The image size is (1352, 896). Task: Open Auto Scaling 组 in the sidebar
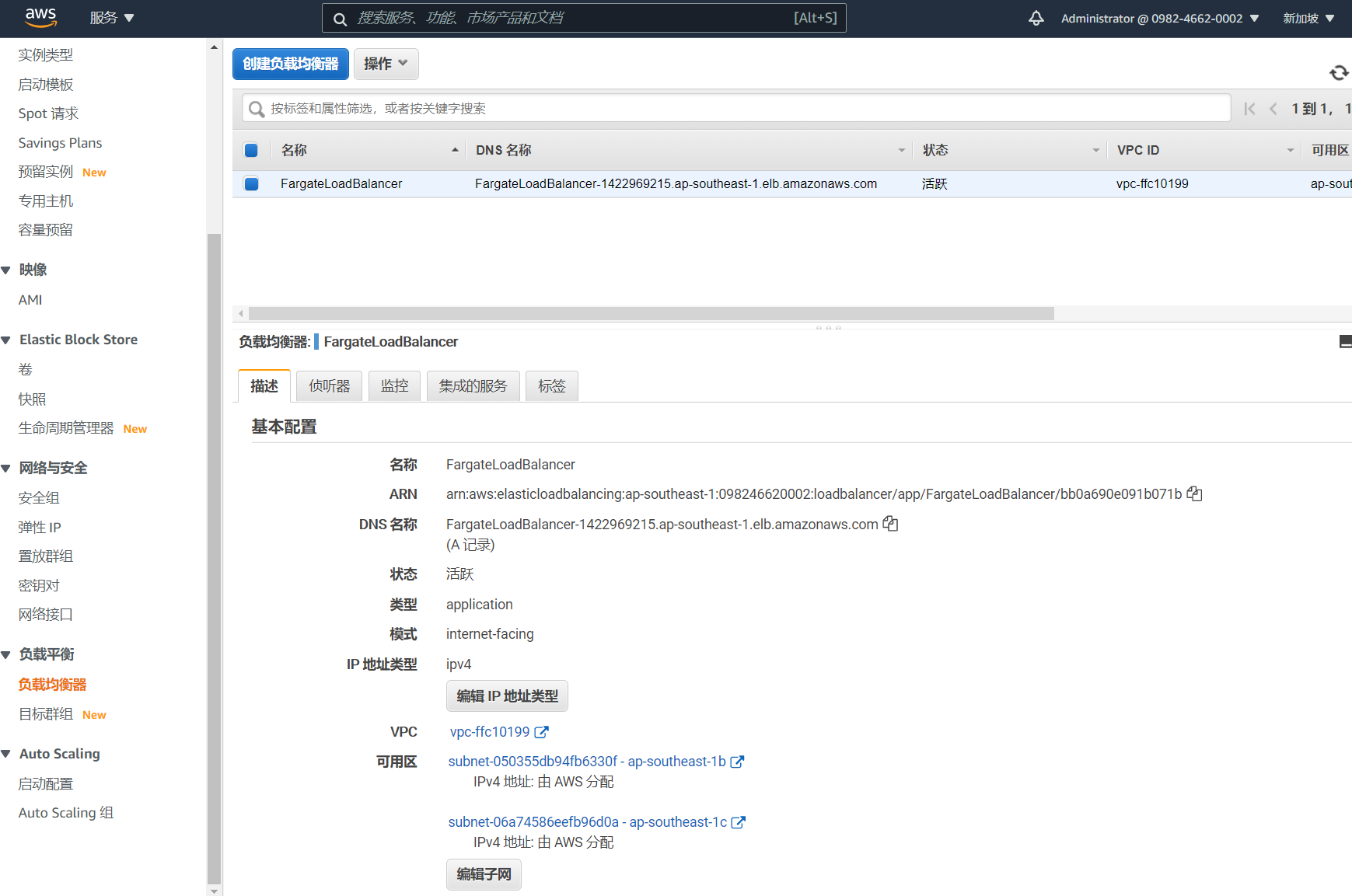(x=66, y=813)
